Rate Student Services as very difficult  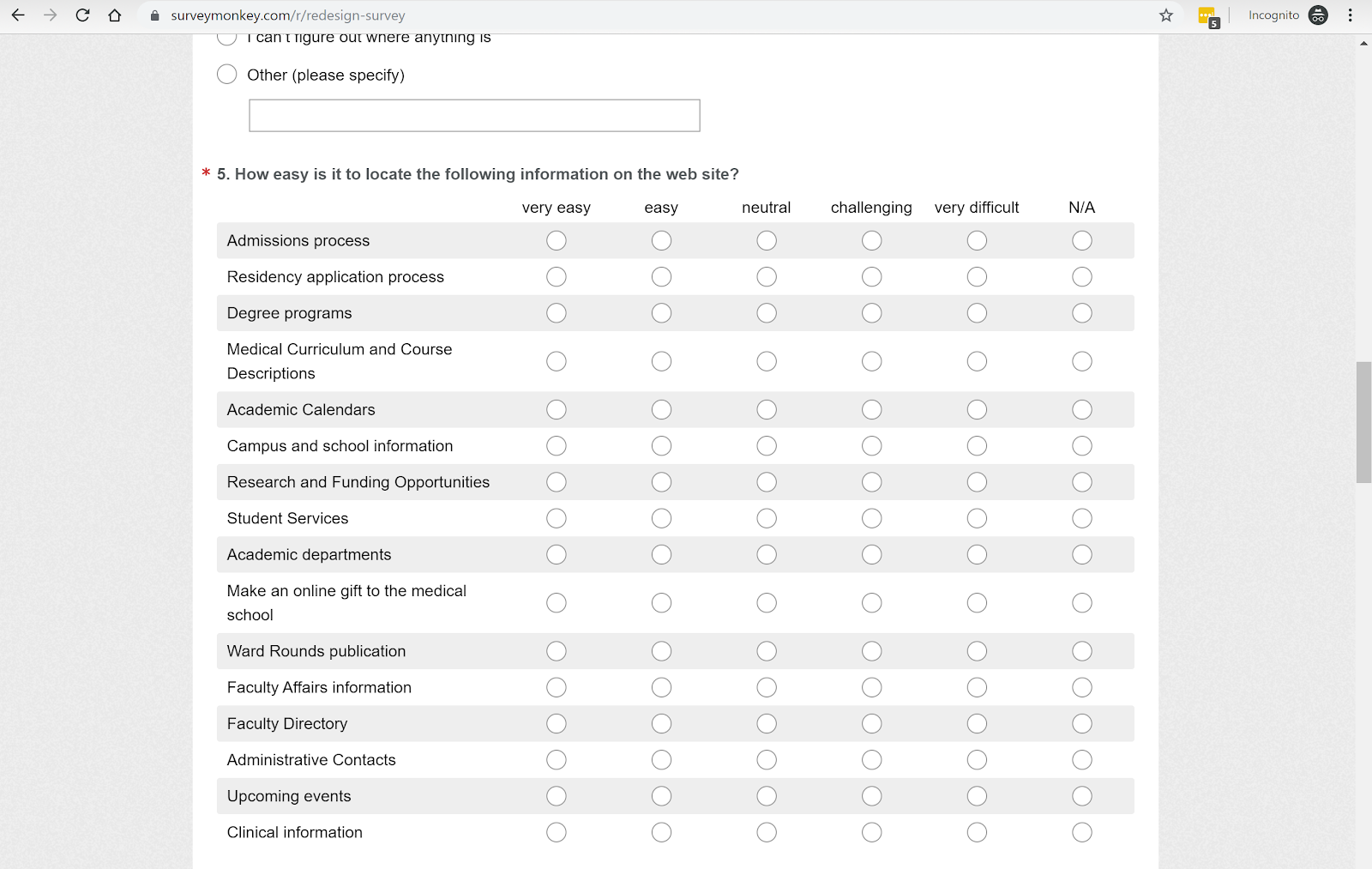(977, 518)
